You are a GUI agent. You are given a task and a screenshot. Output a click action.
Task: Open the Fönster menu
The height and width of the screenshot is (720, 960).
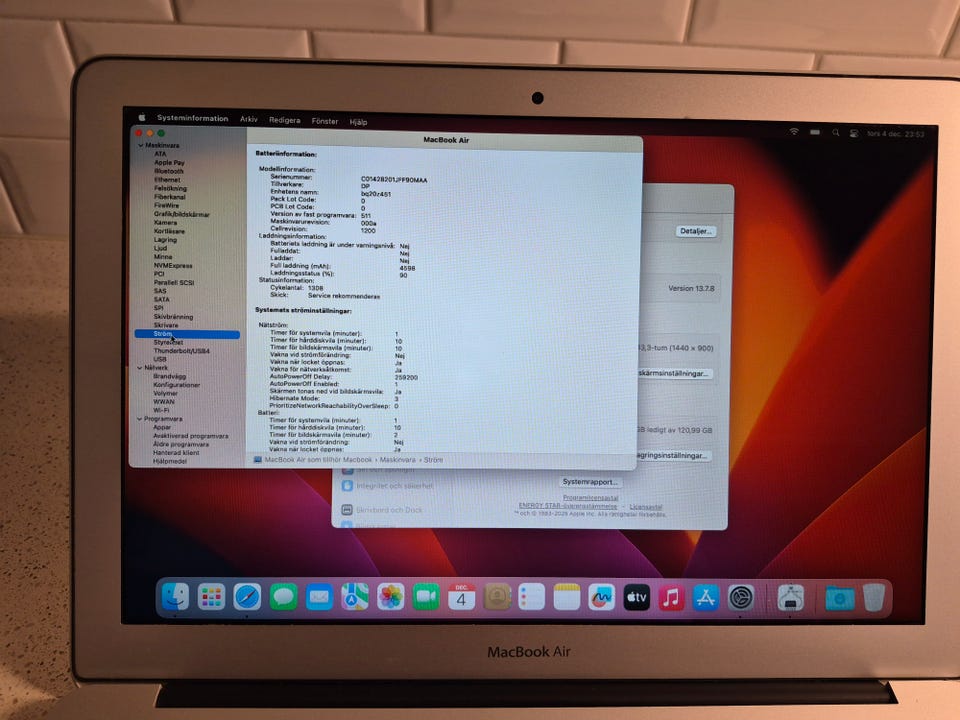(325, 120)
